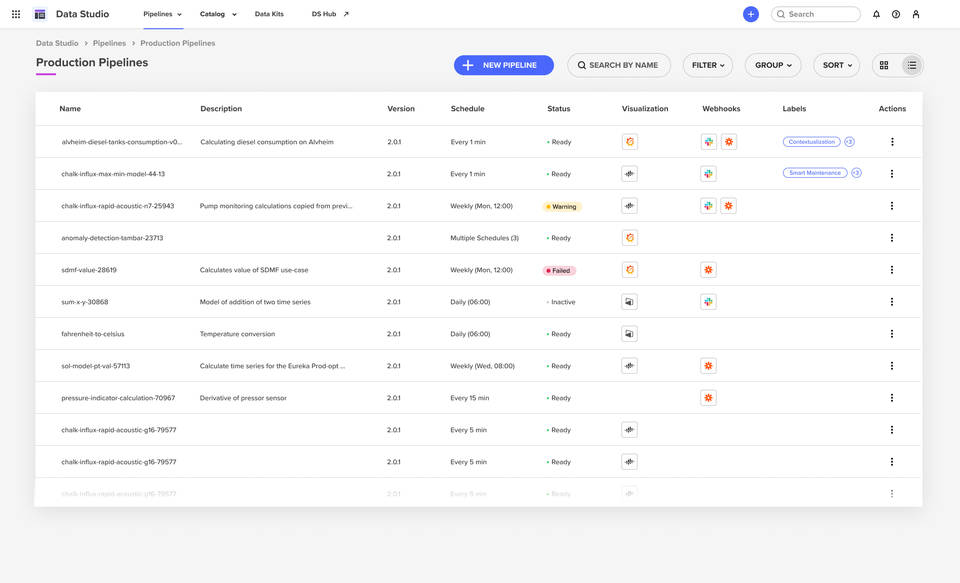Click the actions kebab menu for sum-x-y-30868
This screenshot has width=960, height=583.
(x=891, y=301)
